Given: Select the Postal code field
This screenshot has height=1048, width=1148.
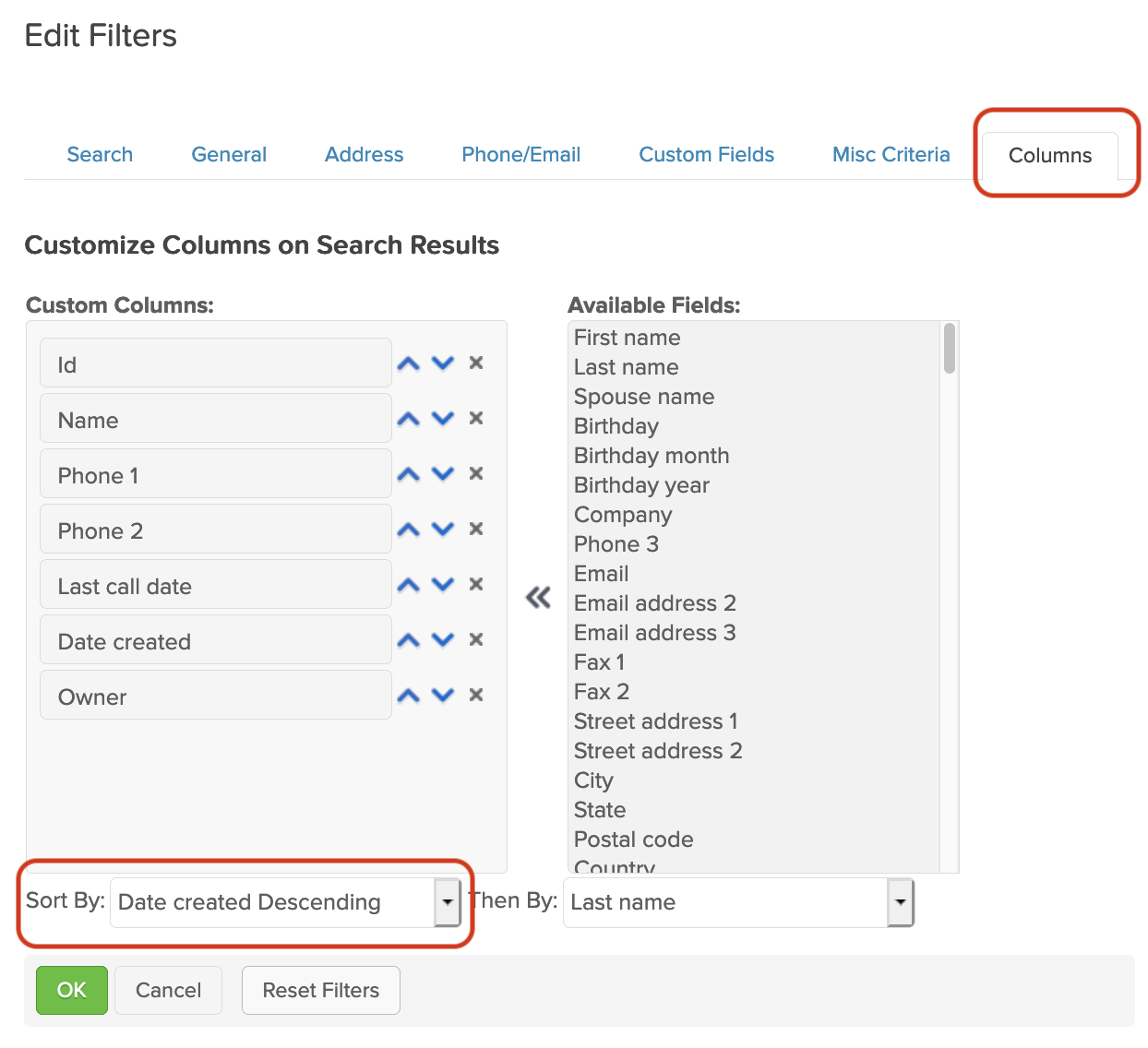Looking at the screenshot, I should (633, 840).
